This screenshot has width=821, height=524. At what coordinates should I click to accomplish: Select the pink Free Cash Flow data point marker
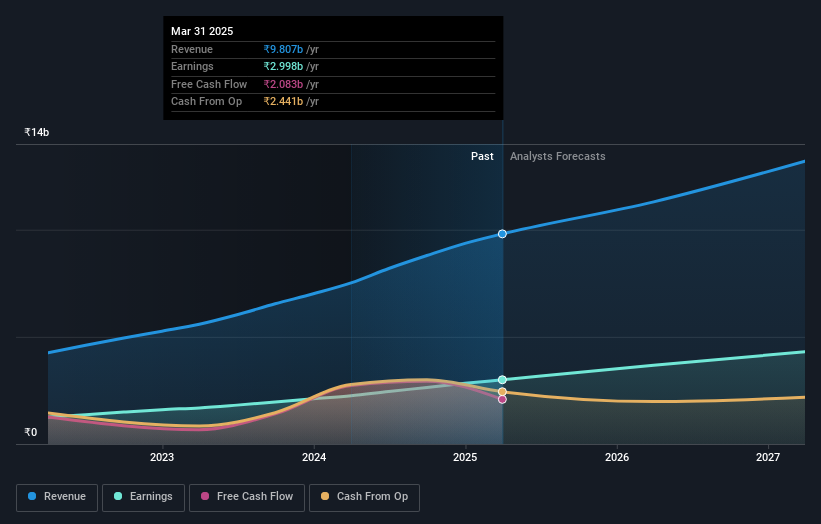point(502,400)
